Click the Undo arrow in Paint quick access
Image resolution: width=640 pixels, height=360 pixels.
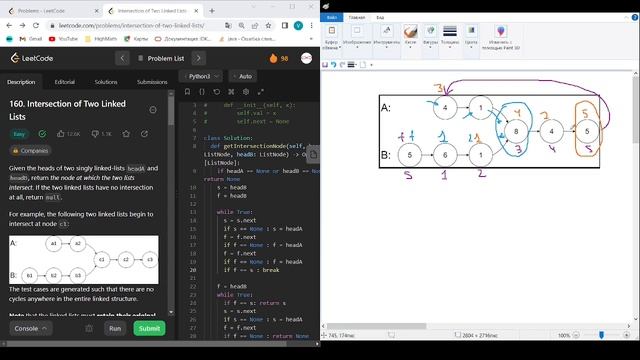(x=333, y=65)
